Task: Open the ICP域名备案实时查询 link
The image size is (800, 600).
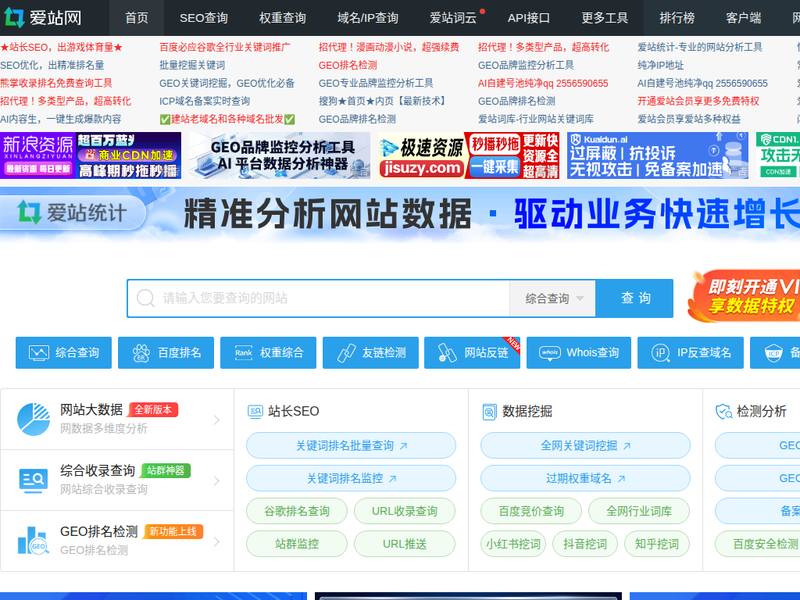Action: point(205,101)
